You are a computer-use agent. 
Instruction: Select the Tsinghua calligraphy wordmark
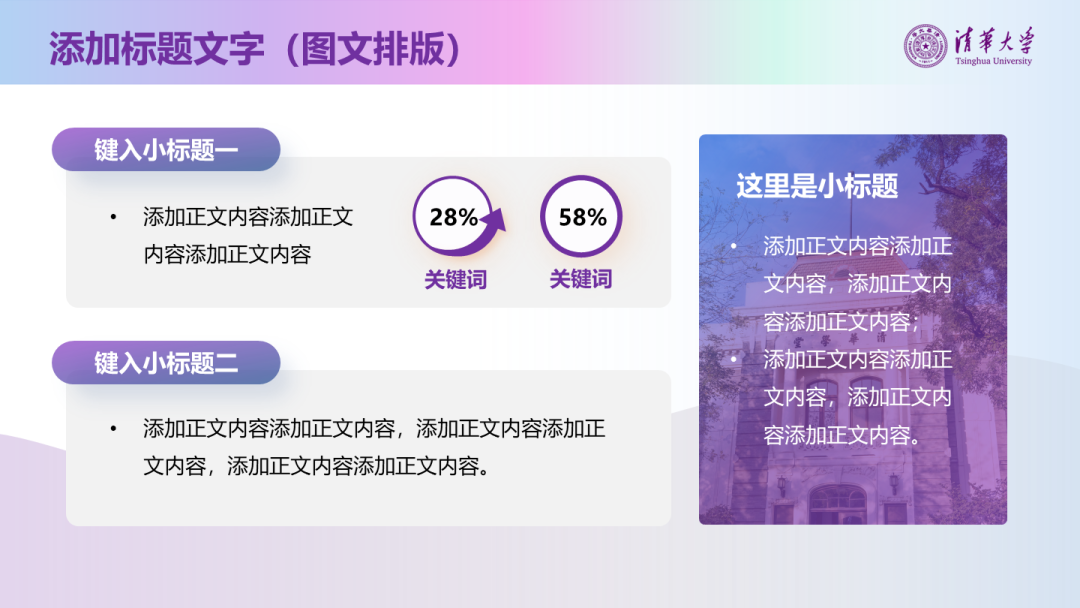coord(992,40)
